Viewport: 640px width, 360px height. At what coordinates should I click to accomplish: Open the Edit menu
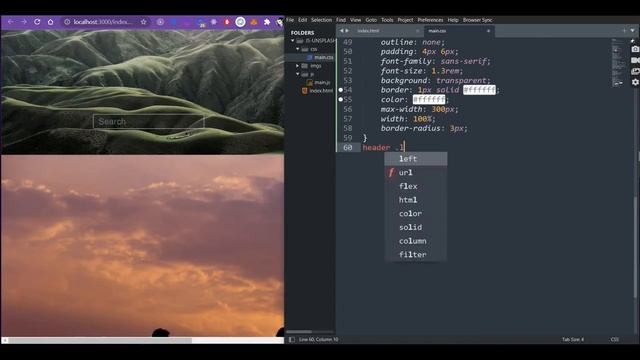(x=302, y=20)
